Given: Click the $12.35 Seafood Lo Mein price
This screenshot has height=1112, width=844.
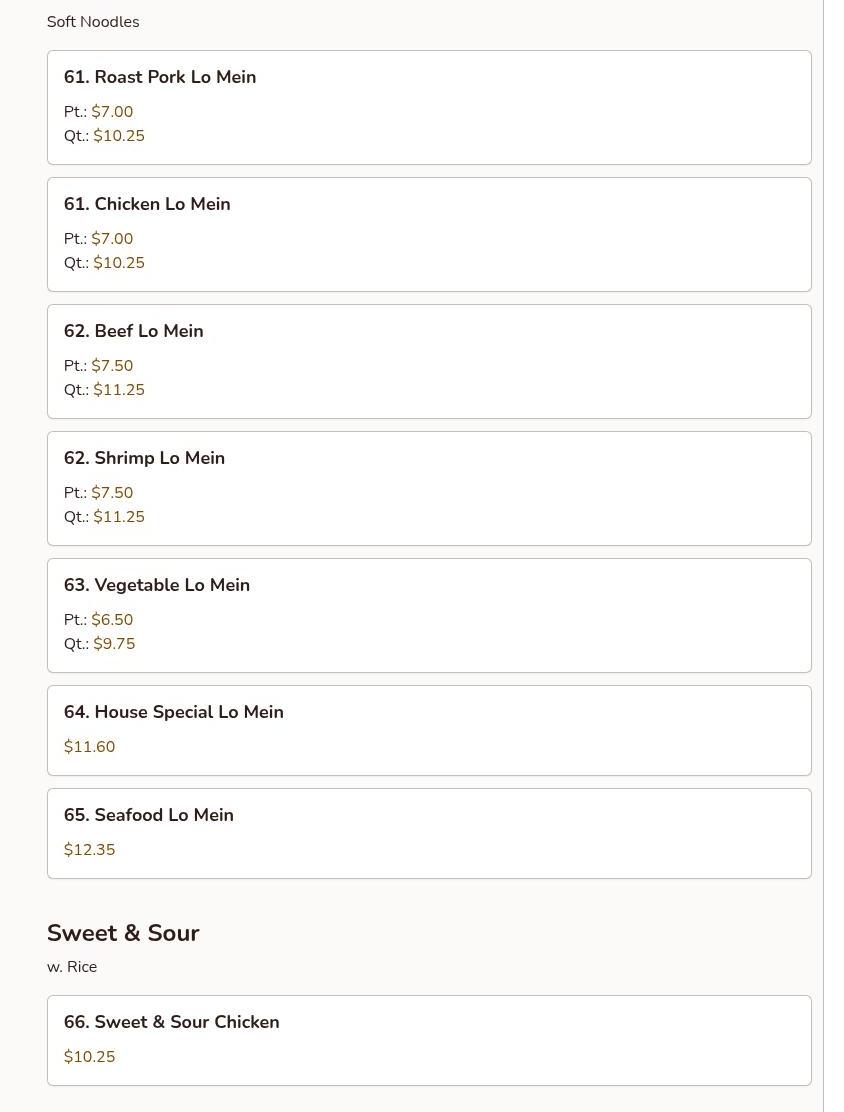Looking at the screenshot, I should click(x=89, y=850).
